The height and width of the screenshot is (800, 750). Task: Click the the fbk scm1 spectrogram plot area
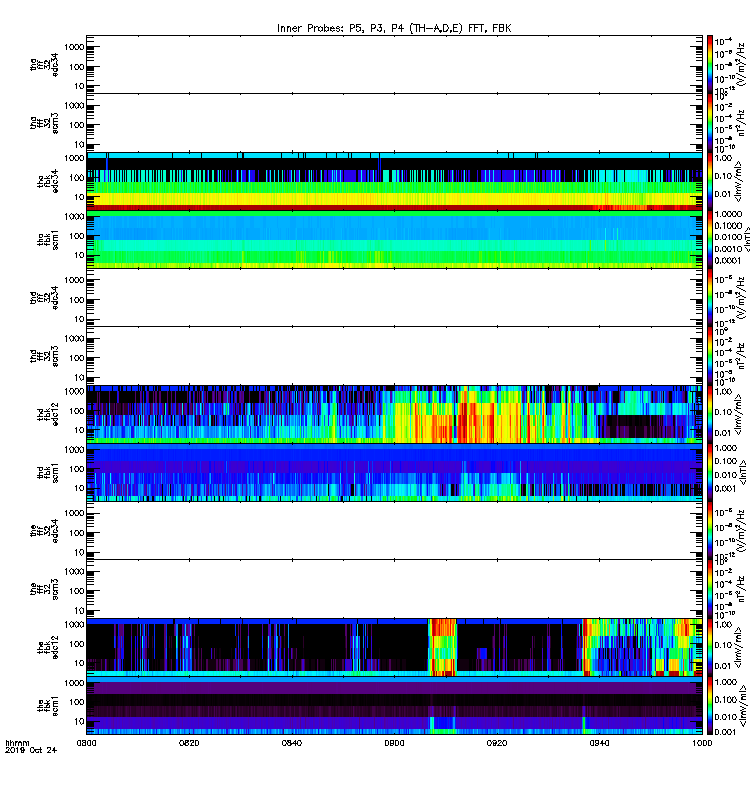tap(394, 706)
